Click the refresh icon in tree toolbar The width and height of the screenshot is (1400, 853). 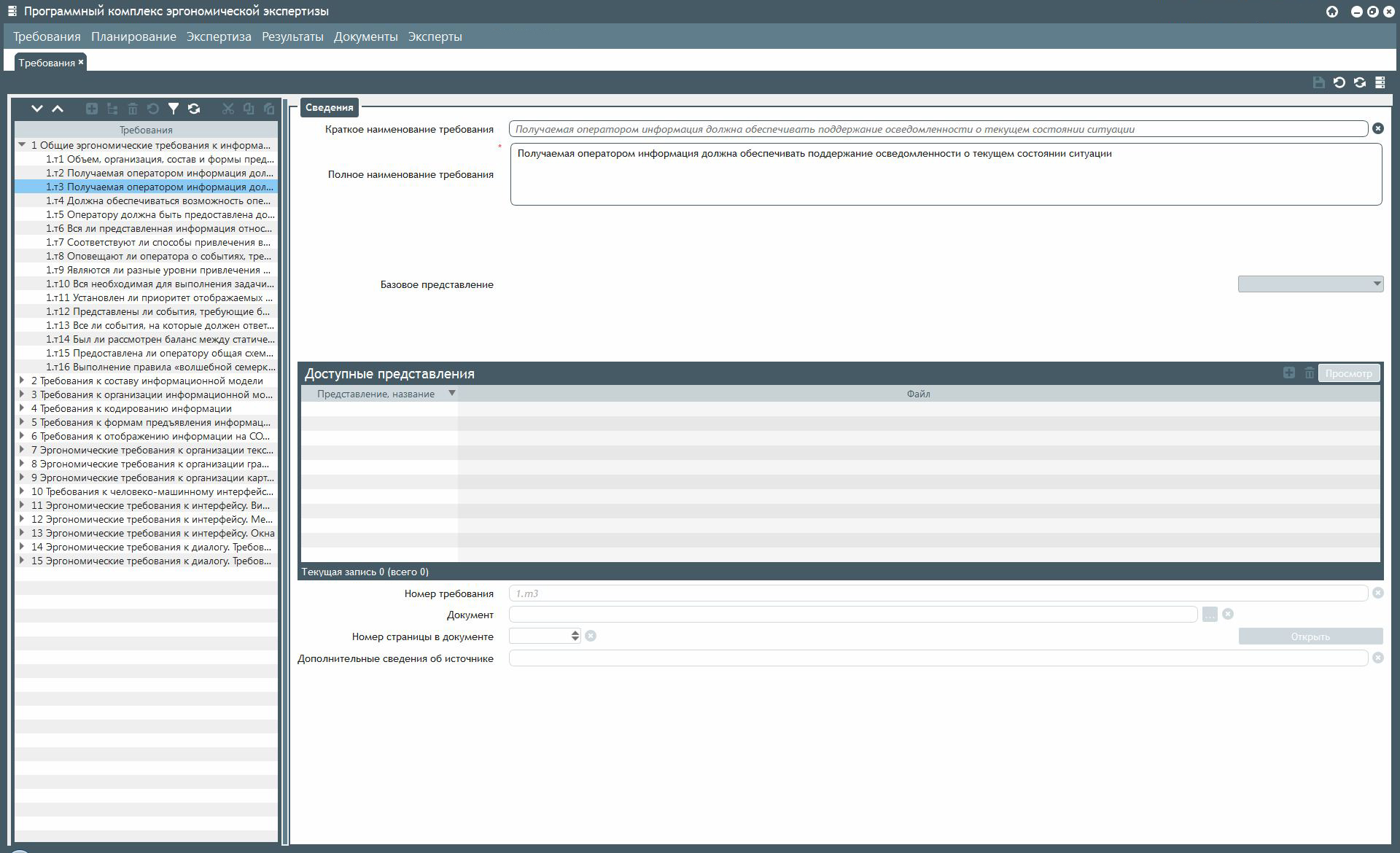point(194,109)
